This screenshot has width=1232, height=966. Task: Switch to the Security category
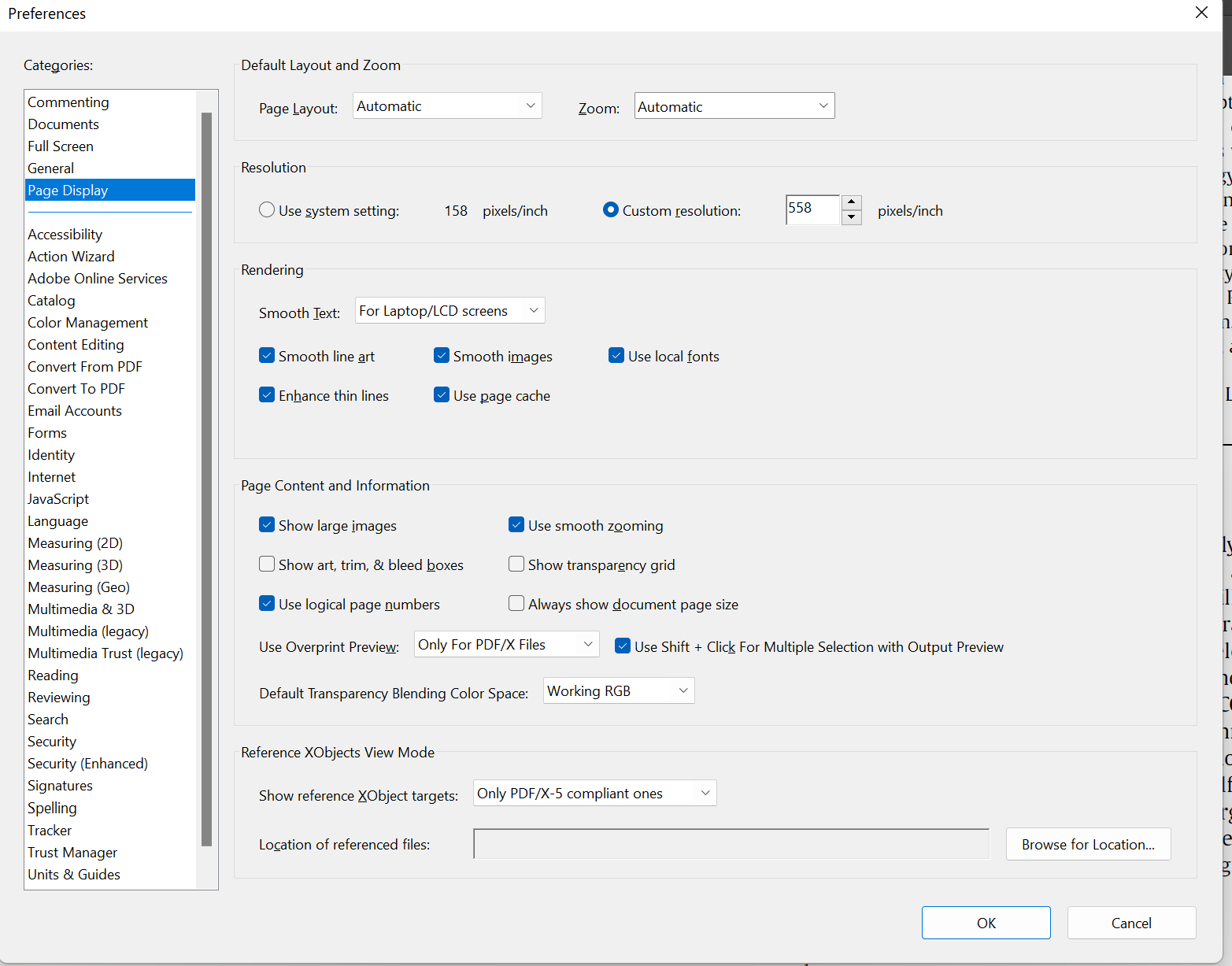tap(51, 741)
